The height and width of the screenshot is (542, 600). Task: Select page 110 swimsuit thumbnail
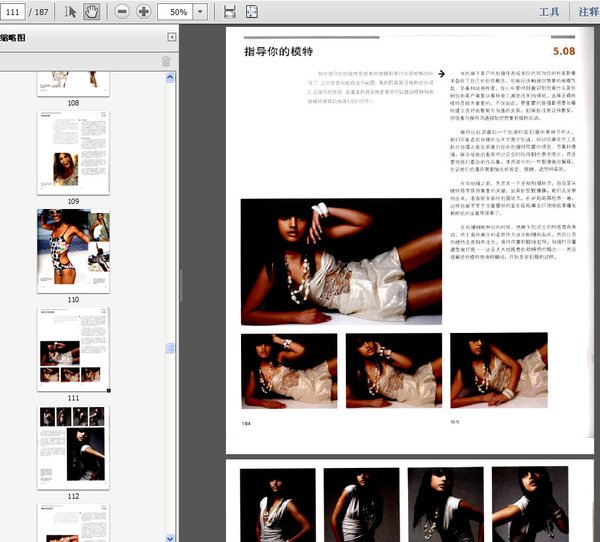(x=73, y=251)
